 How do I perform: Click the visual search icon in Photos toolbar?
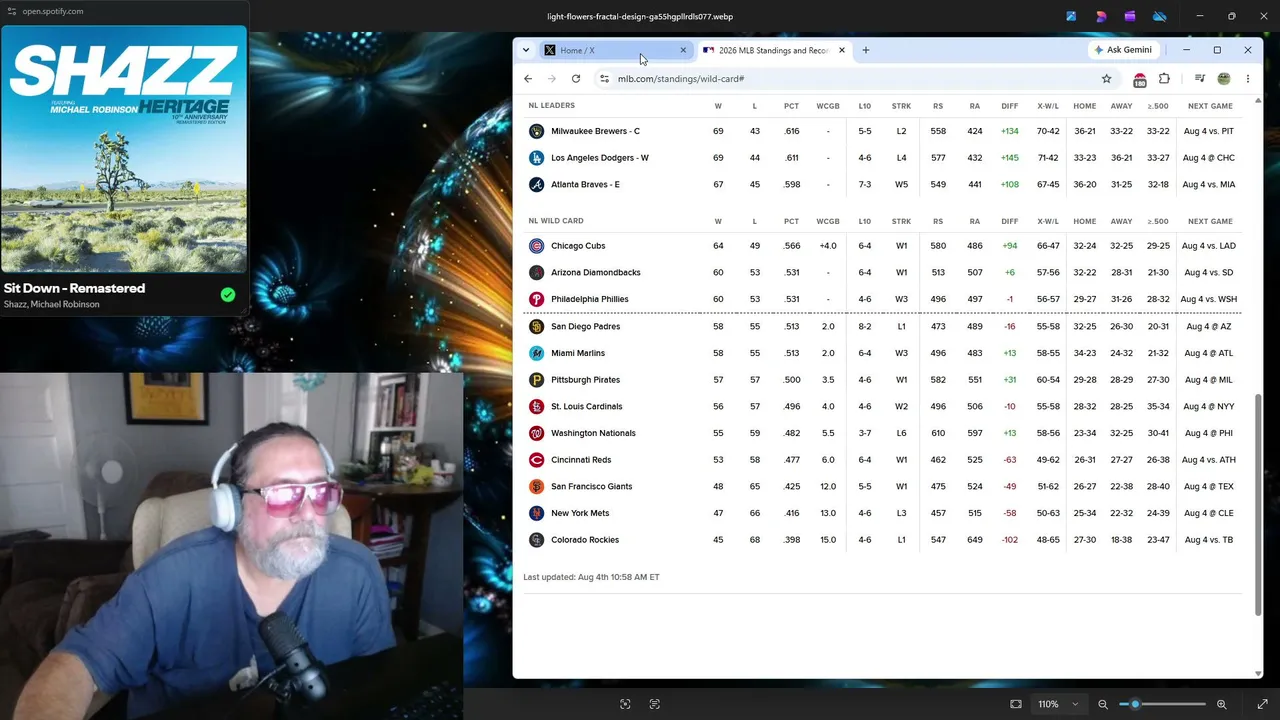point(625,704)
